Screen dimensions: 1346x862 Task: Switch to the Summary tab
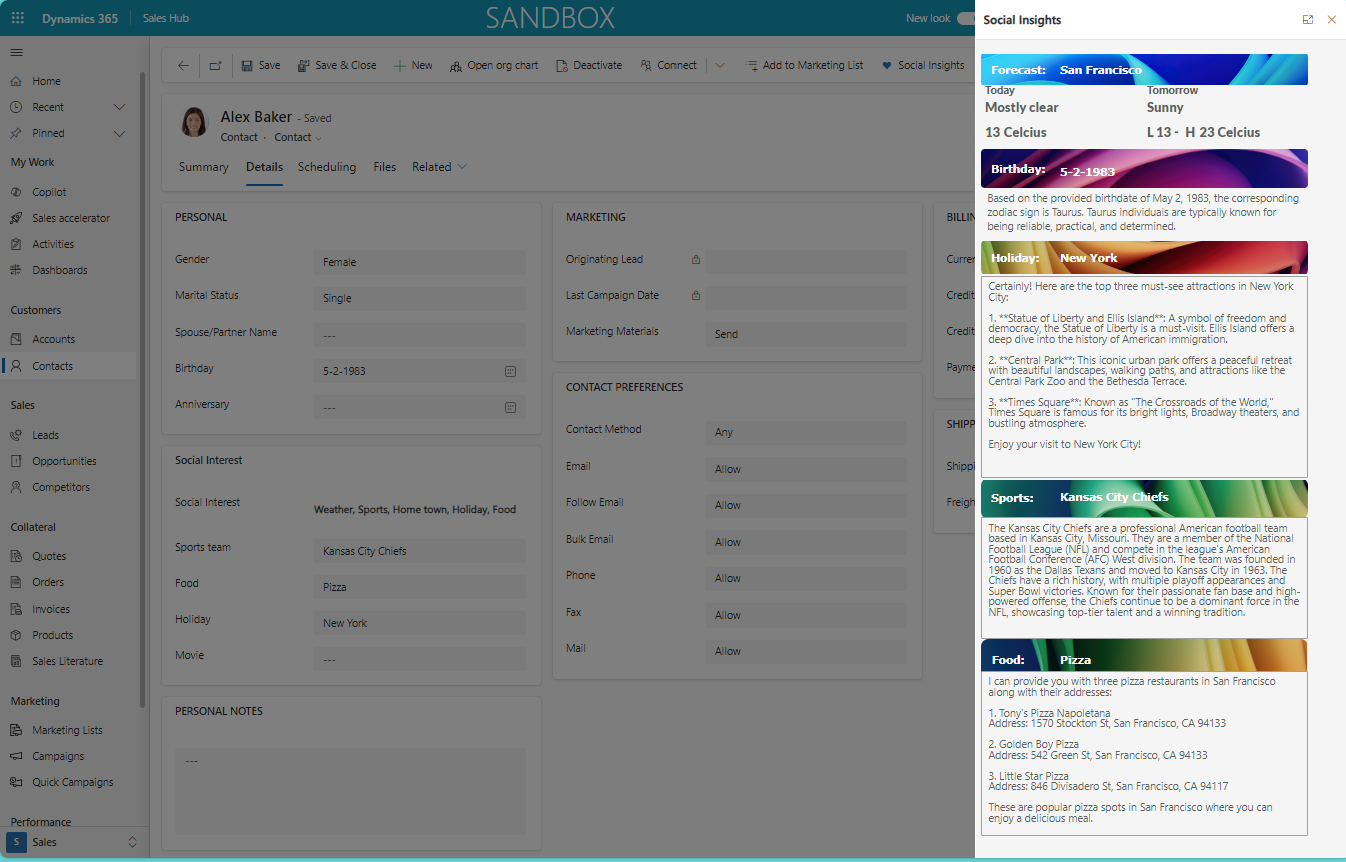pyautogui.click(x=204, y=167)
